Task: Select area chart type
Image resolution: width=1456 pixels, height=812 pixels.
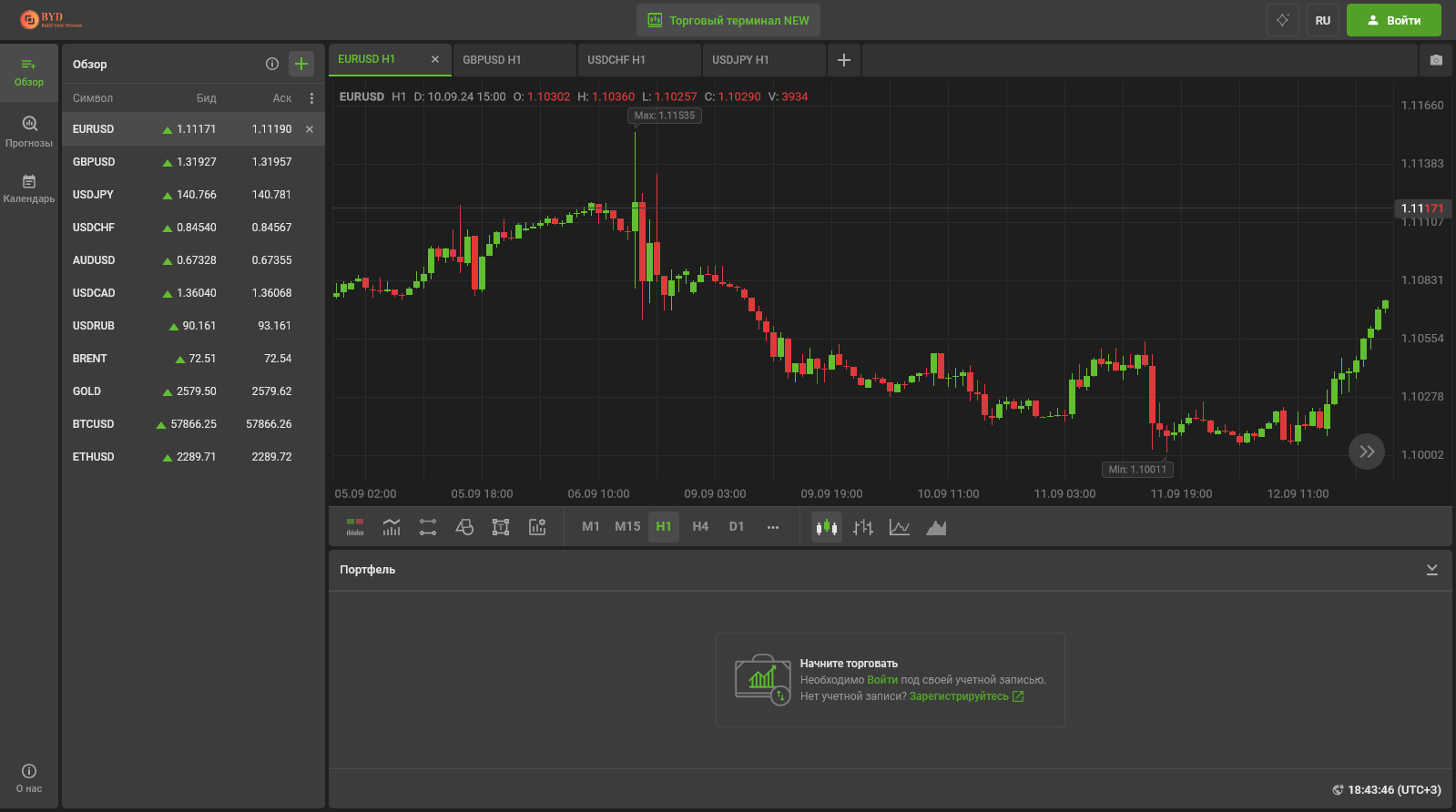Action: (936, 527)
